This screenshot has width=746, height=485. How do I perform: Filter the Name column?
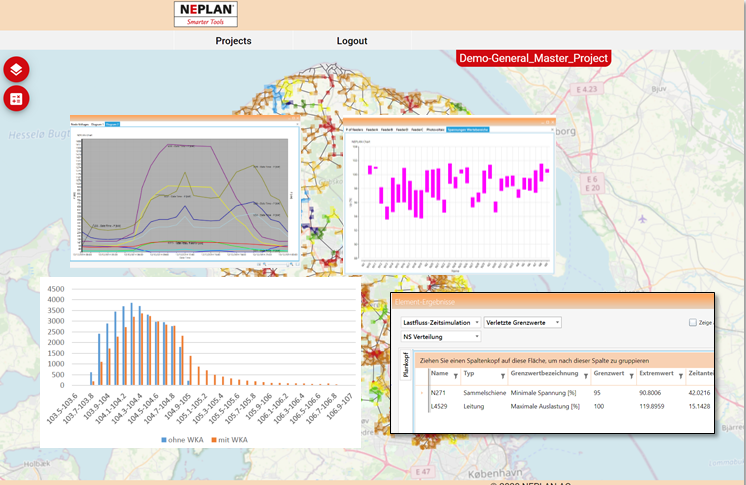click(456, 376)
